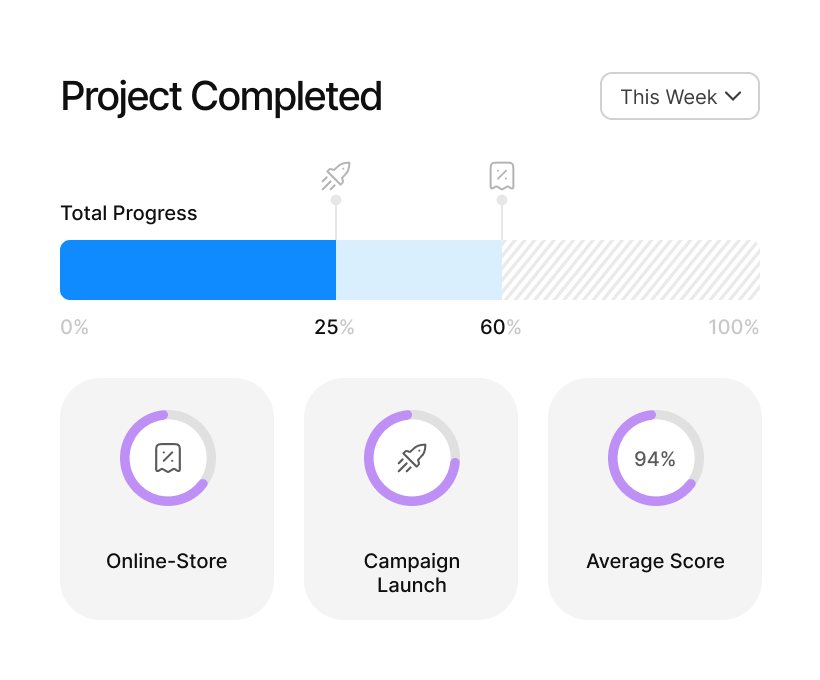Click the coupon icon in the Online-Store card

click(168, 458)
